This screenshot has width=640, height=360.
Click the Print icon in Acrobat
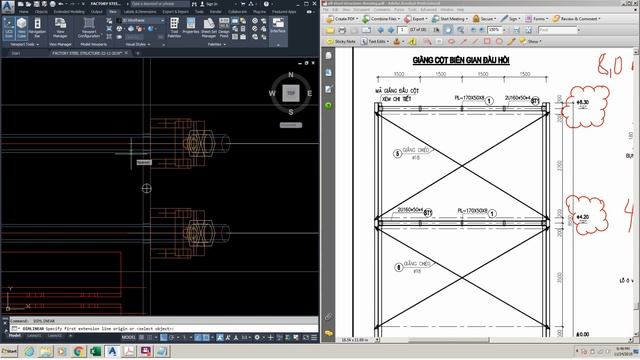[x=342, y=30]
